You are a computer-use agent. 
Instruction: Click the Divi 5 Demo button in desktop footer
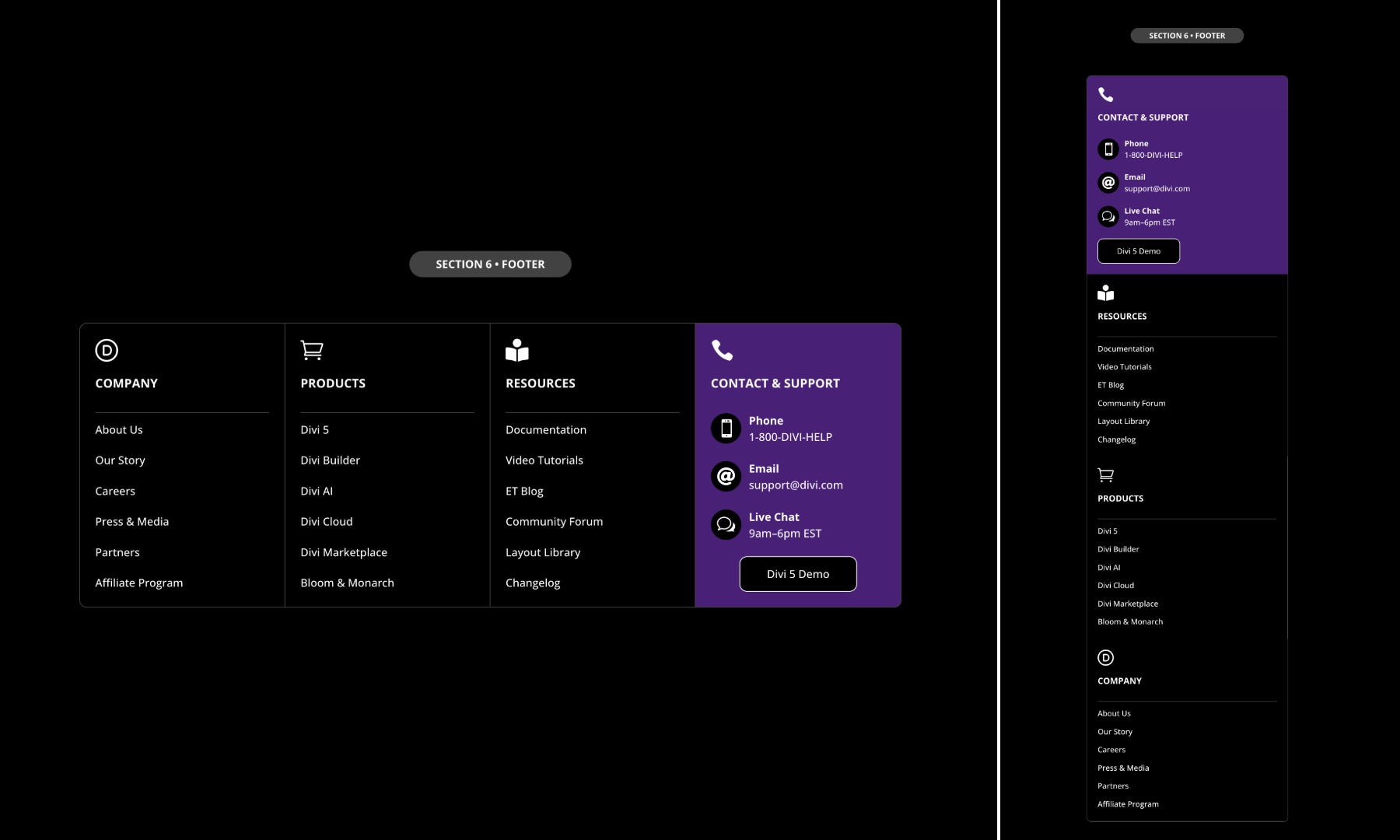click(798, 574)
